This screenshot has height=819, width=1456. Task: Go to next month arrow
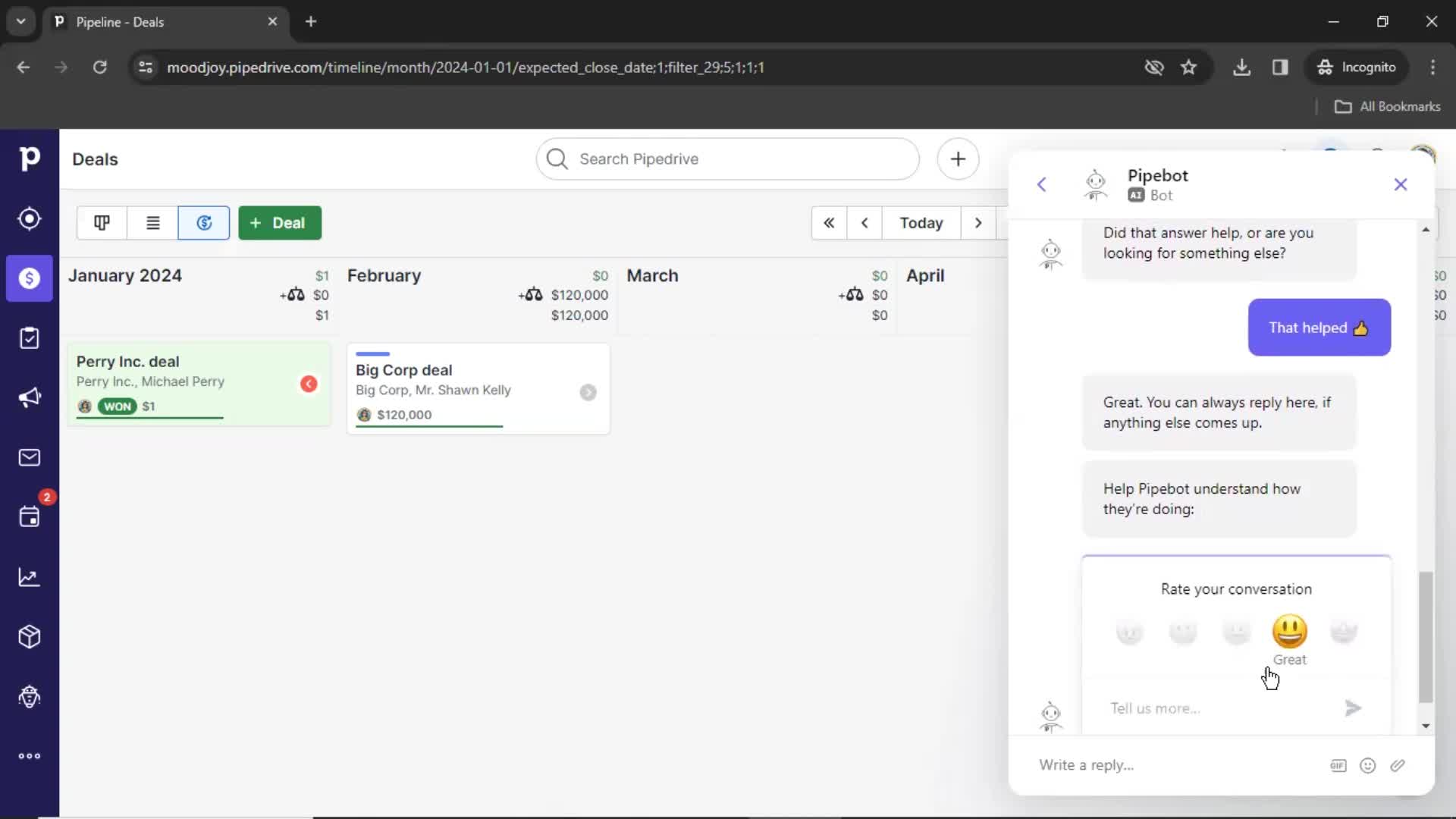978,223
